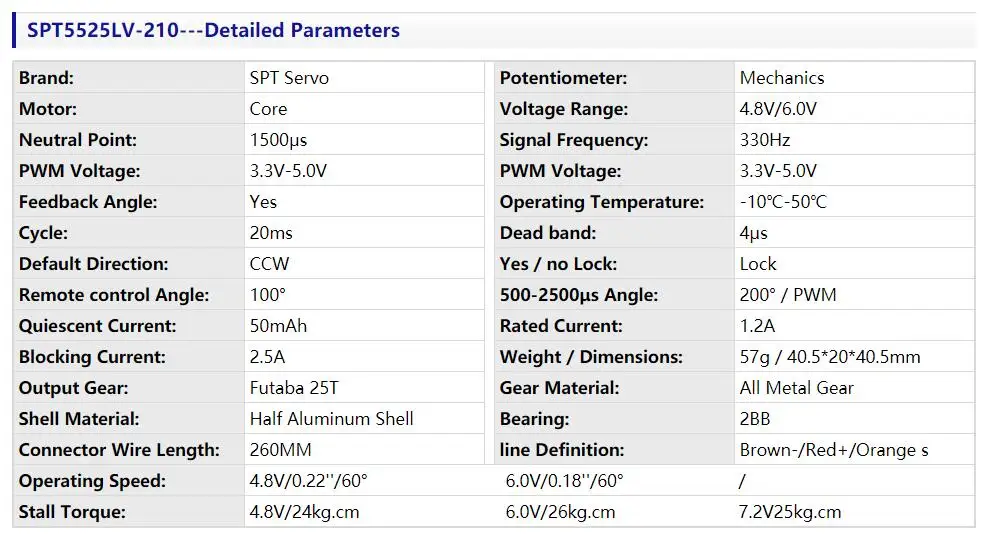This screenshot has width=988, height=536.
Task: Select the Neutral Point 1500µs value
Action: [279, 140]
